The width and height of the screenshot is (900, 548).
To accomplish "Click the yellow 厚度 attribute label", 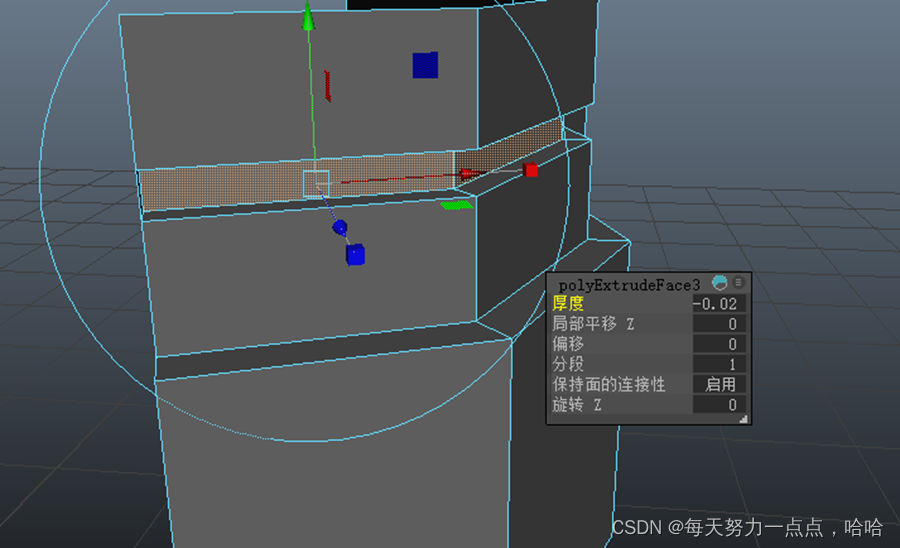I will pyautogui.click(x=568, y=304).
